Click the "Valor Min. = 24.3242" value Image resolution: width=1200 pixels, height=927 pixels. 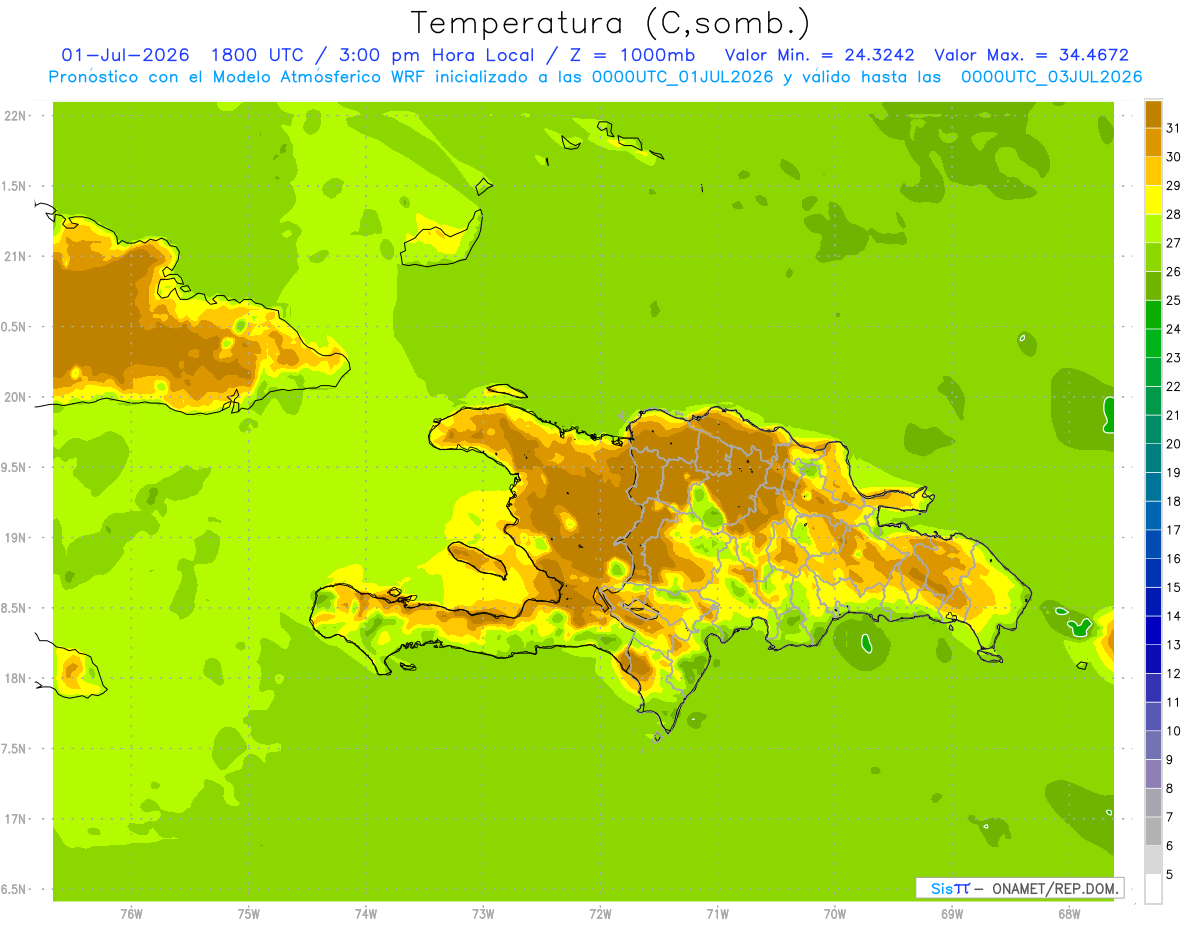(x=820, y=55)
